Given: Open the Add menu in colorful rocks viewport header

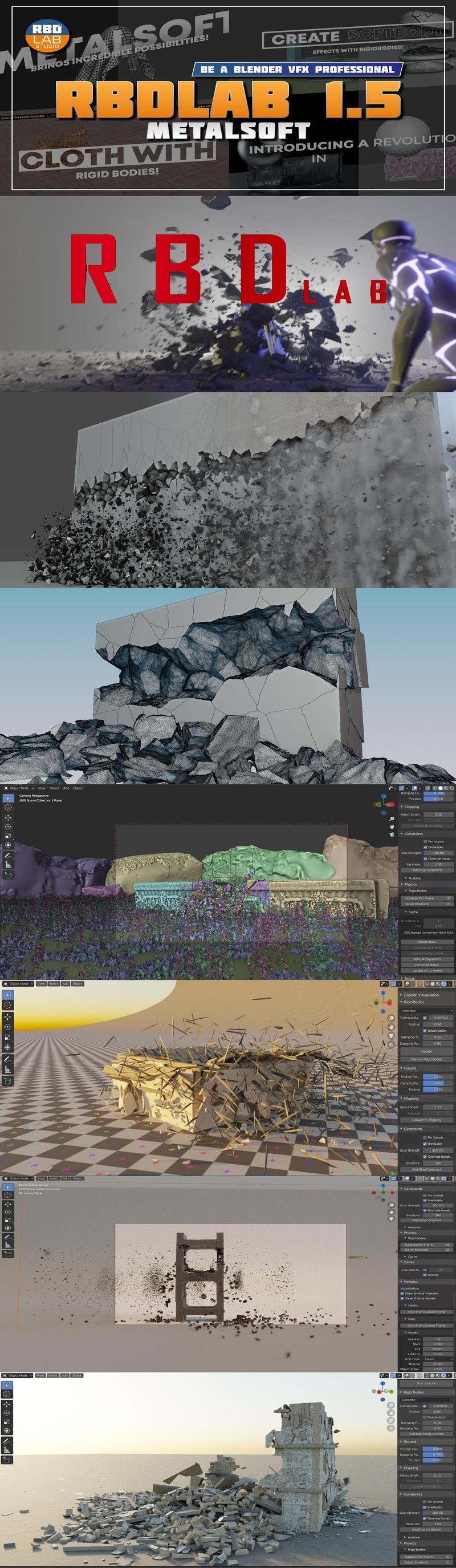Looking at the screenshot, I should [x=66, y=788].
